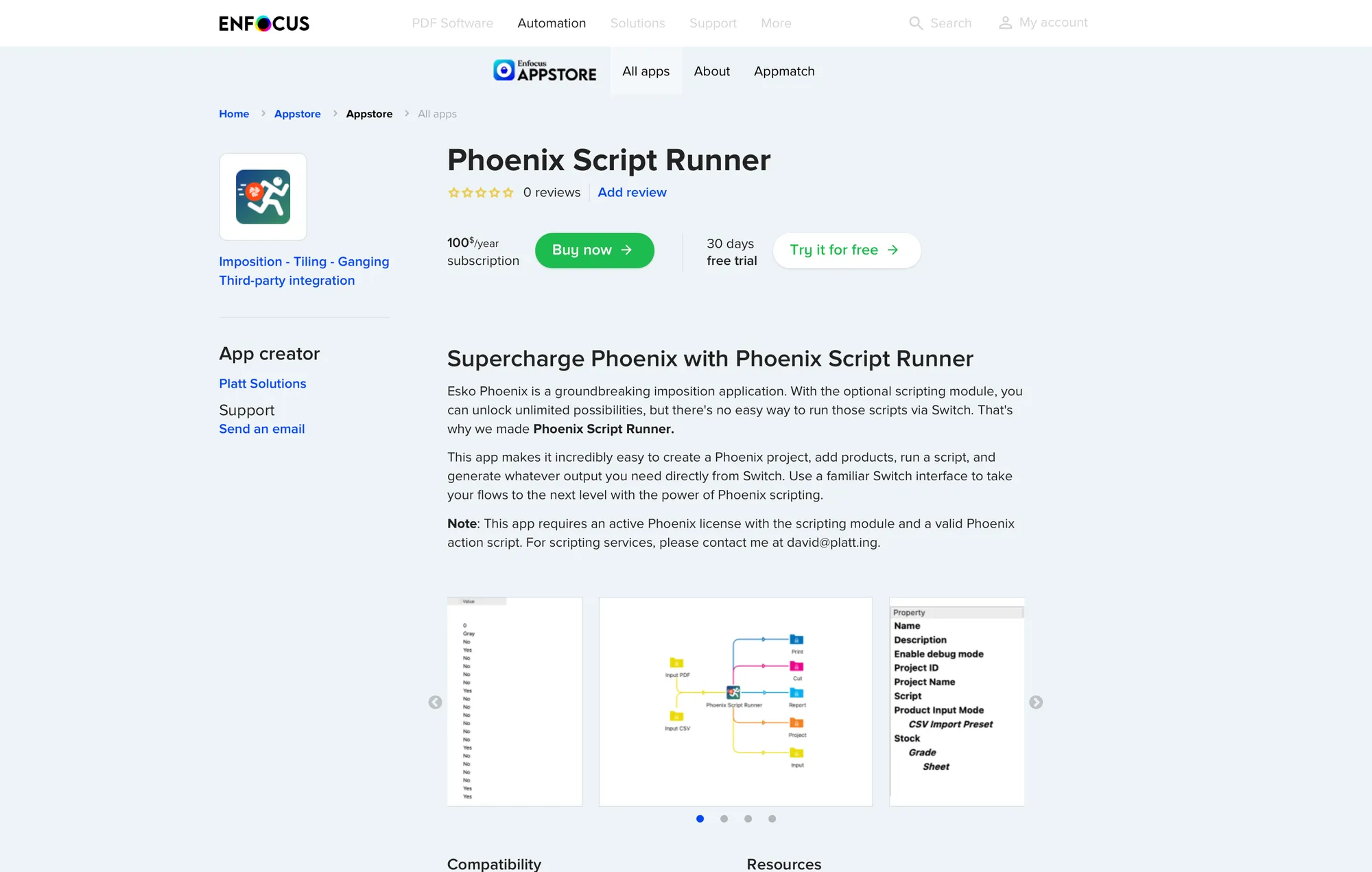Open the Solutions menu
Screen dimensions: 1372x872
(x=637, y=23)
